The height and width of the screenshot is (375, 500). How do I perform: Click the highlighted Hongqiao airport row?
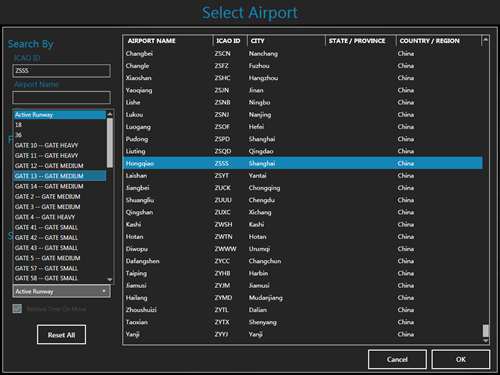(303, 163)
